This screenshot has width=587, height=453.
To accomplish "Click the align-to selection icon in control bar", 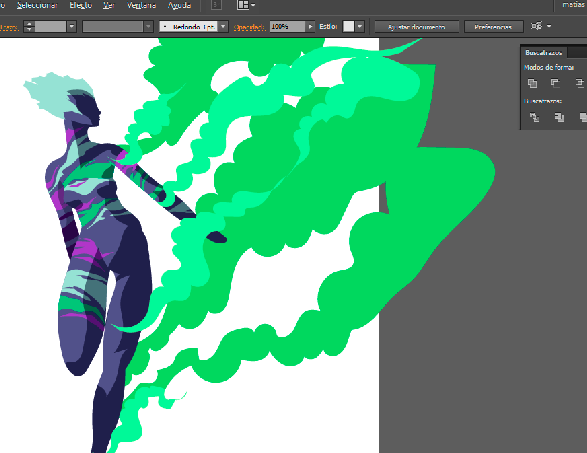I will (x=536, y=26).
